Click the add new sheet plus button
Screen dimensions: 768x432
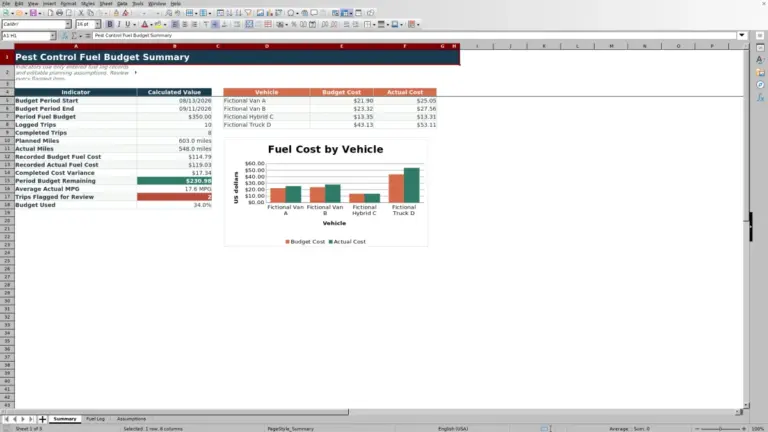click(x=42, y=419)
